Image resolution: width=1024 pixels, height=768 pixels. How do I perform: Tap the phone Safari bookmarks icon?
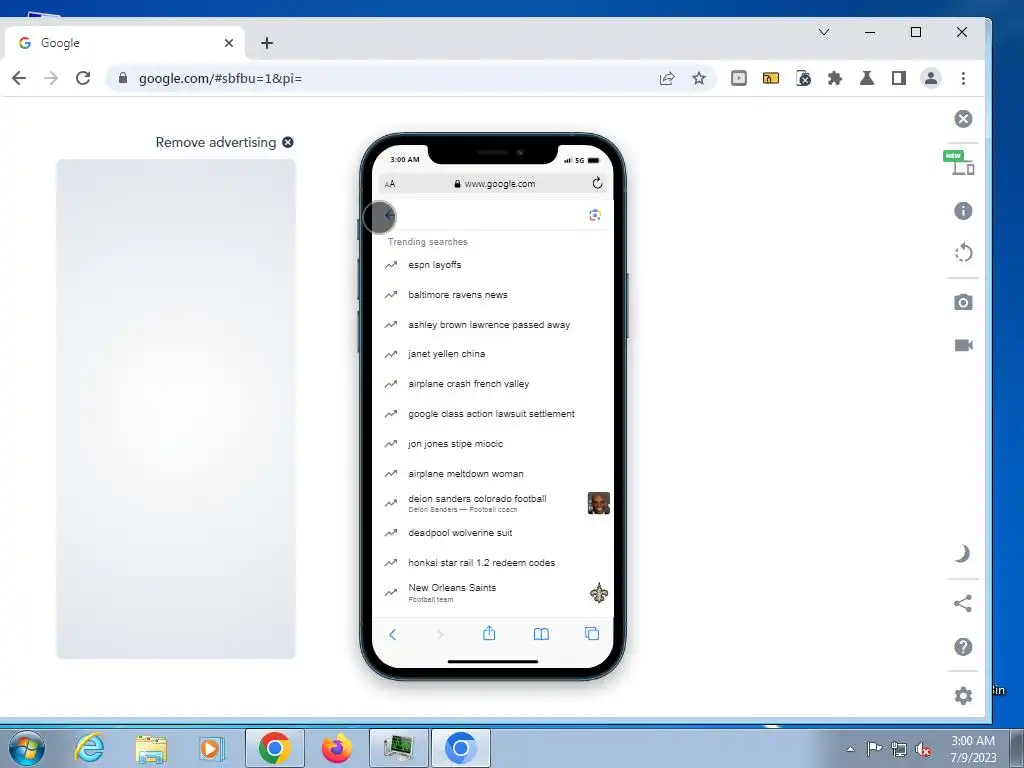[x=541, y=634]
